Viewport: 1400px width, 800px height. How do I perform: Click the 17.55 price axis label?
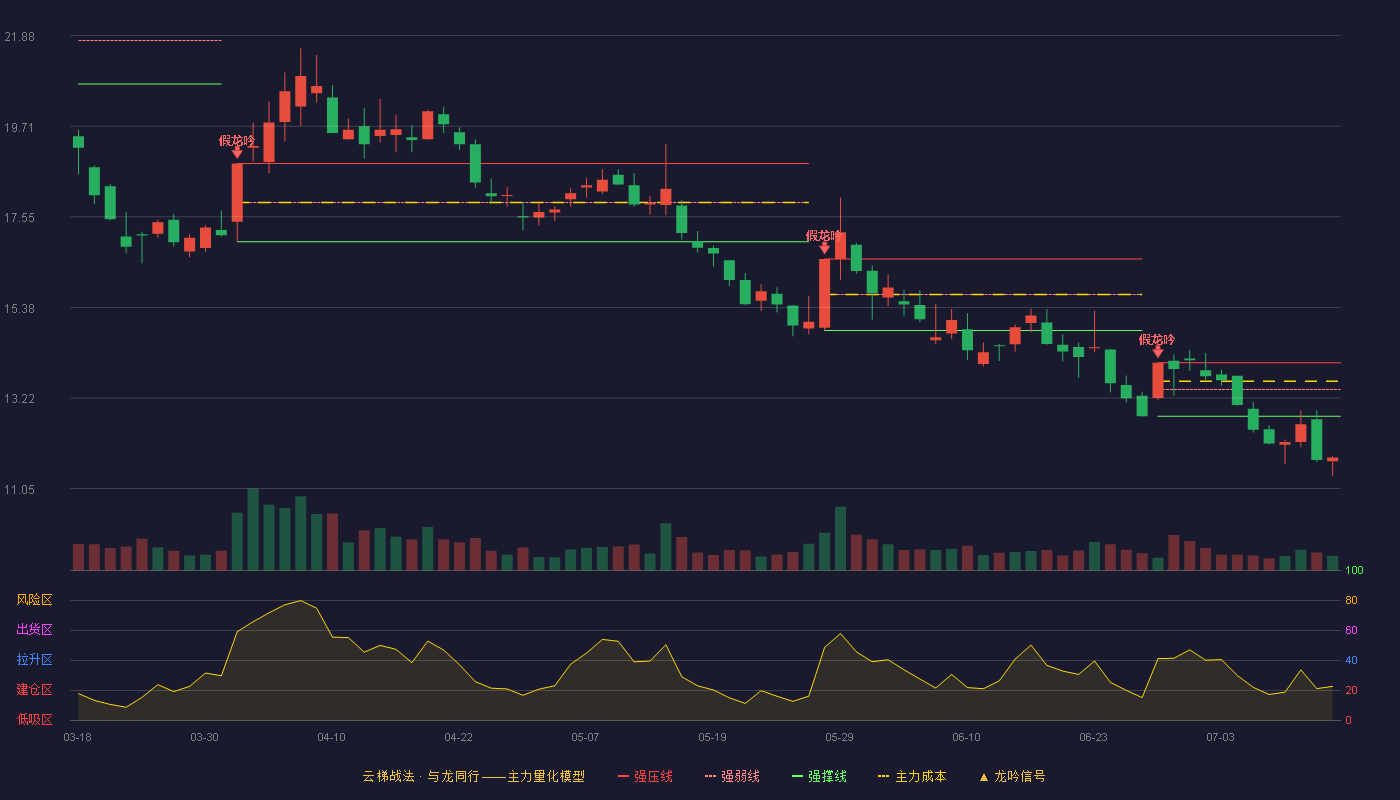click(19, 218)
